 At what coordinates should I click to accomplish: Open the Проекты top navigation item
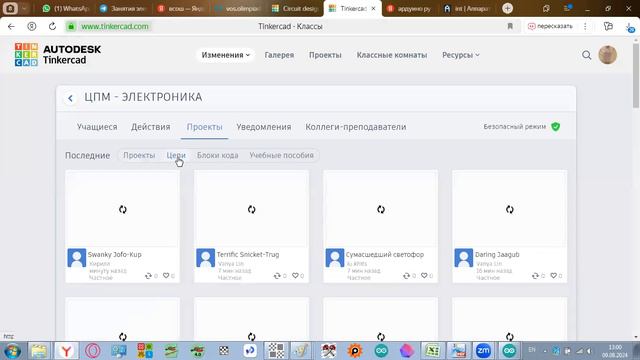coord(325,55)
